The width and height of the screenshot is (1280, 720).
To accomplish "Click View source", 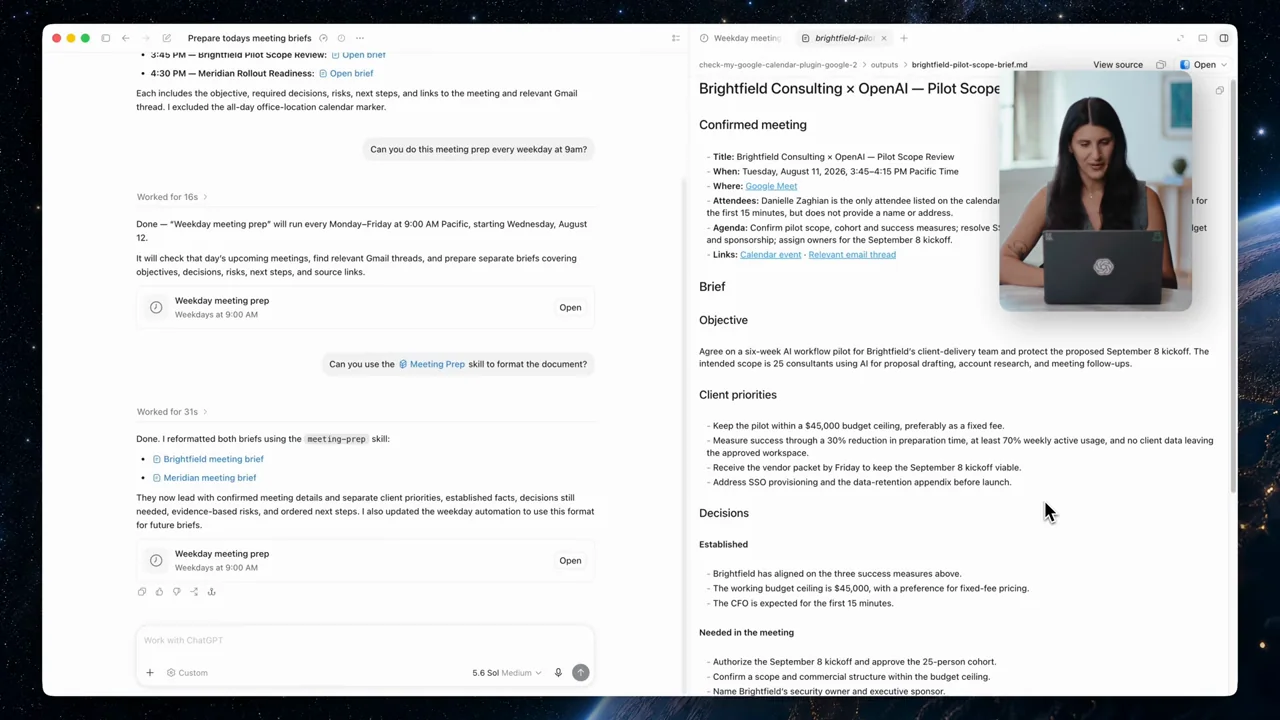I will pos(1118,65).
